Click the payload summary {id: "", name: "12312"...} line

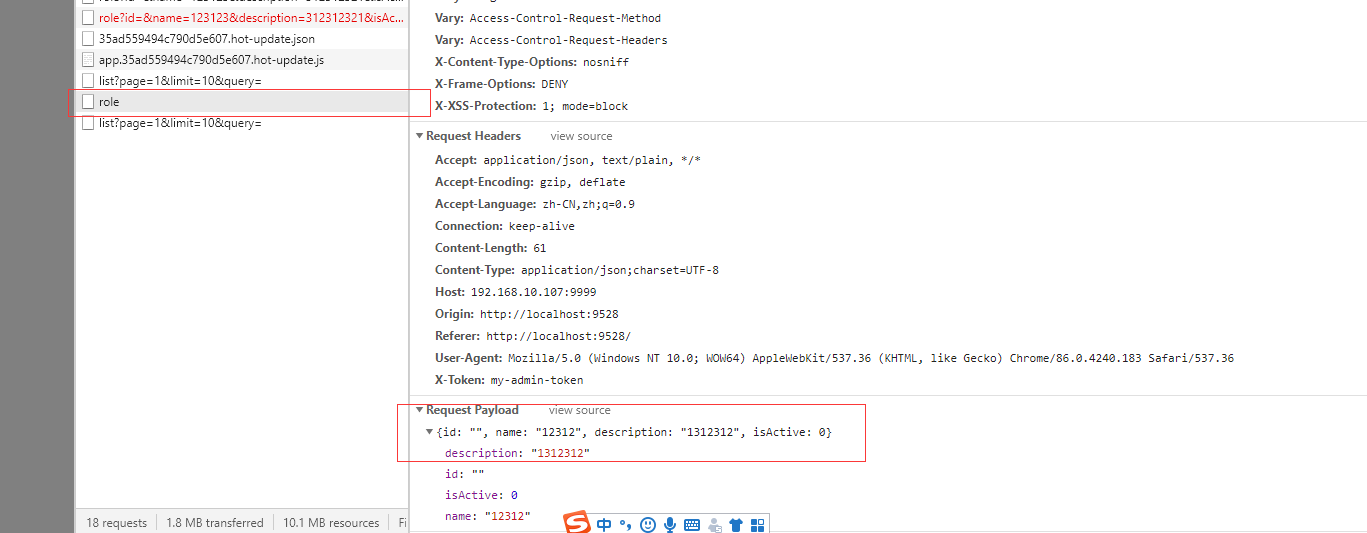click(634, 432)
